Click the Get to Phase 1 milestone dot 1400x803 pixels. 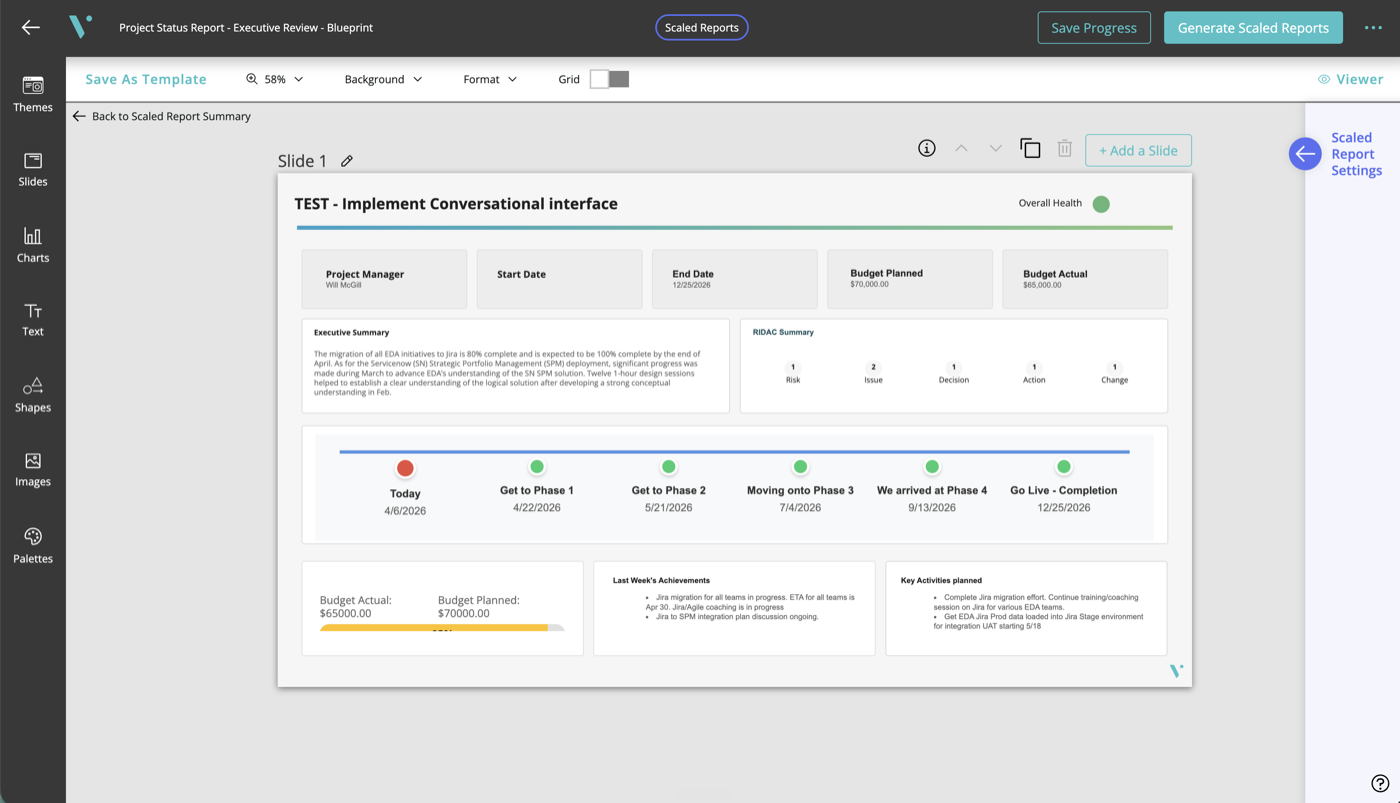point(537,467)
